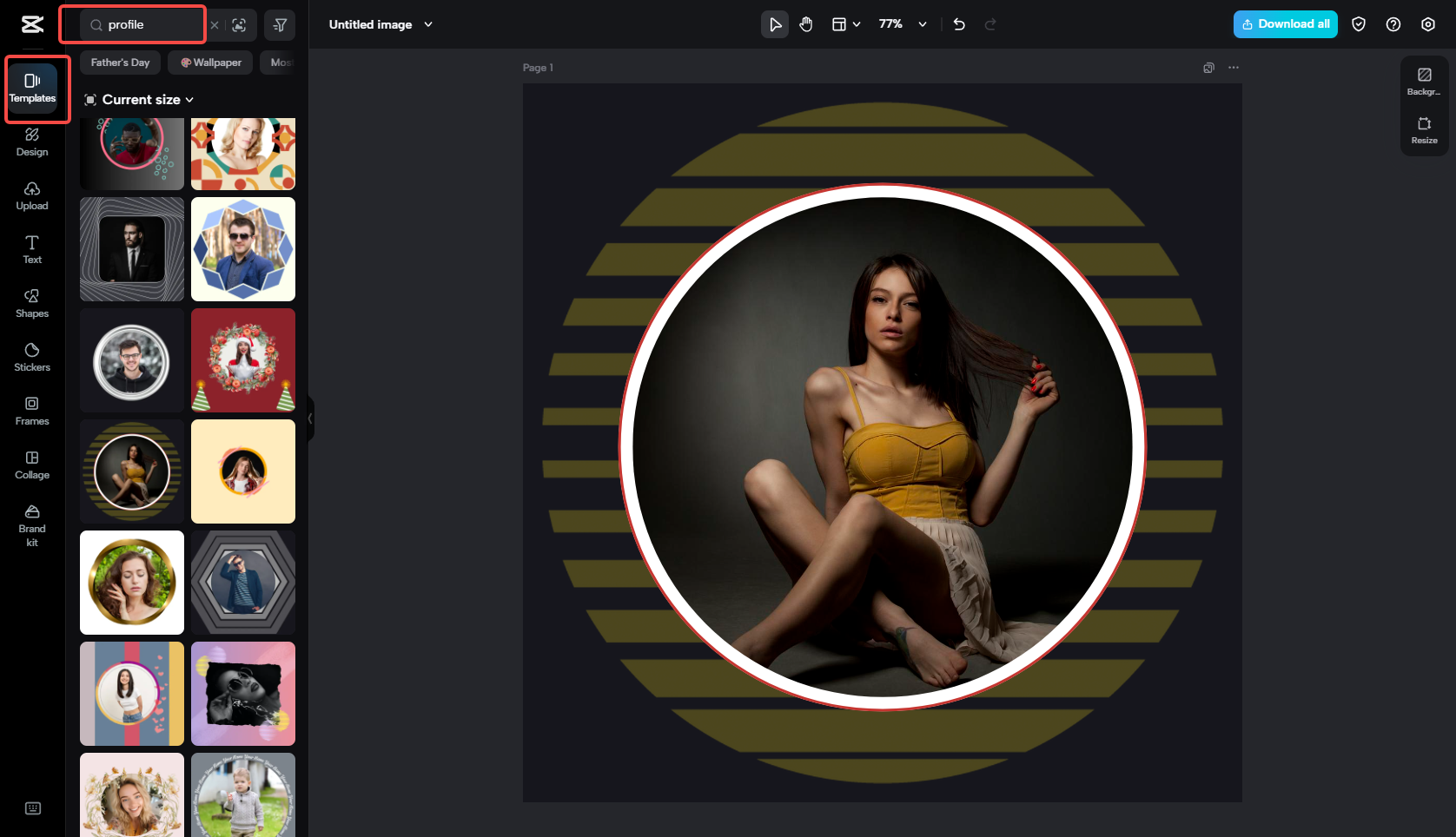Open Background settings in the right panel
Image resolution: width=1456 pixels, height=837 pixels.
click(1424, 81)
